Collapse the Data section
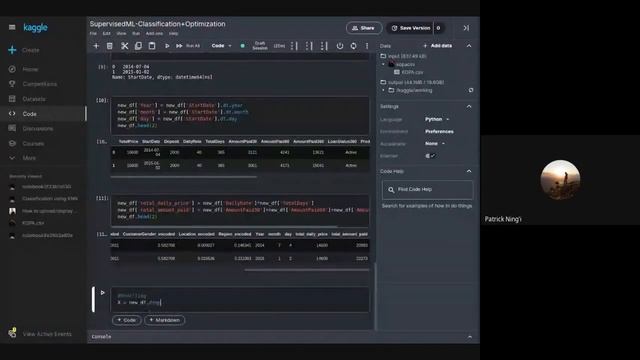 click(x=469, y=46)
